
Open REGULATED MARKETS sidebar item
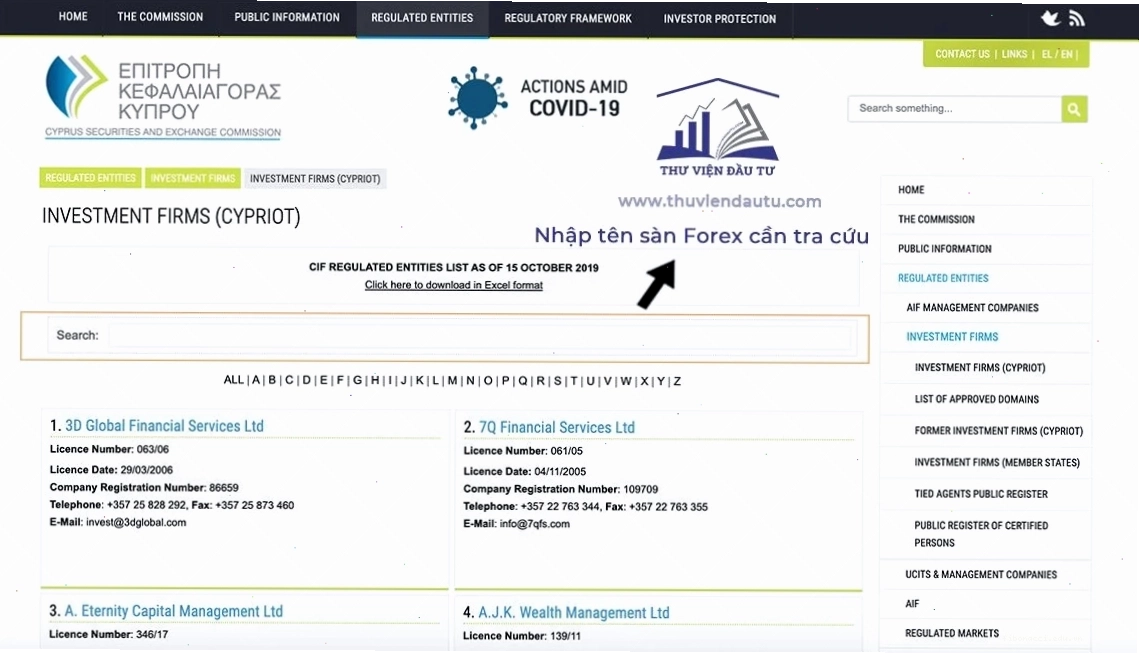(952, 633)
